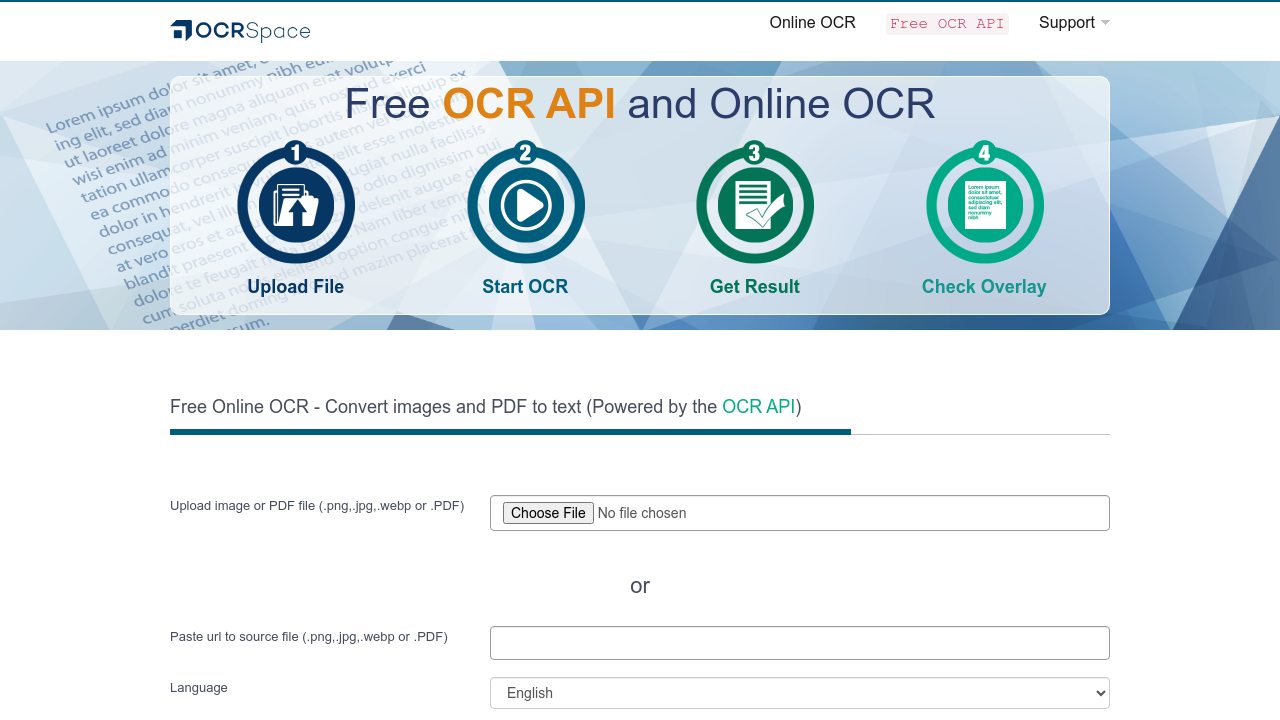Screen dimensions: 1280x720
Task: Click the Choose File button
Action: click(548, 513)
